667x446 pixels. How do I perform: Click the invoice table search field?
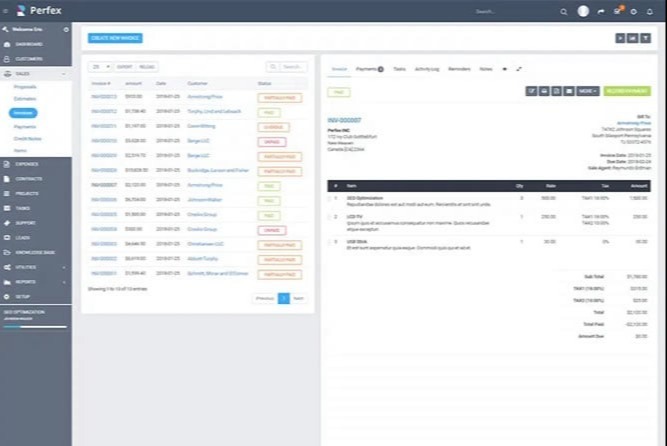[293, 67]
